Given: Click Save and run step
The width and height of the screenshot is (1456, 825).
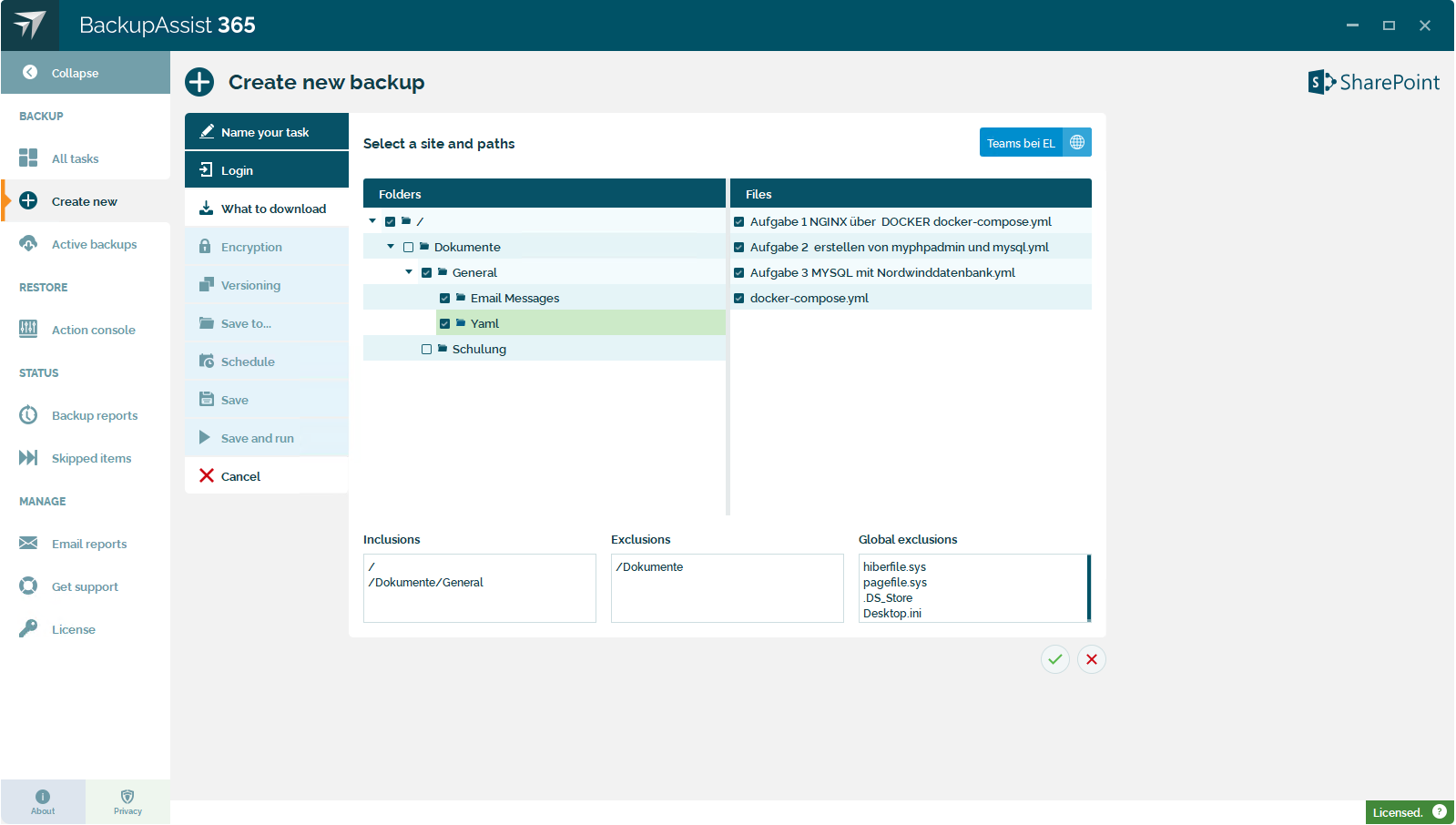Looking at the screenshot, I should 267,438.
